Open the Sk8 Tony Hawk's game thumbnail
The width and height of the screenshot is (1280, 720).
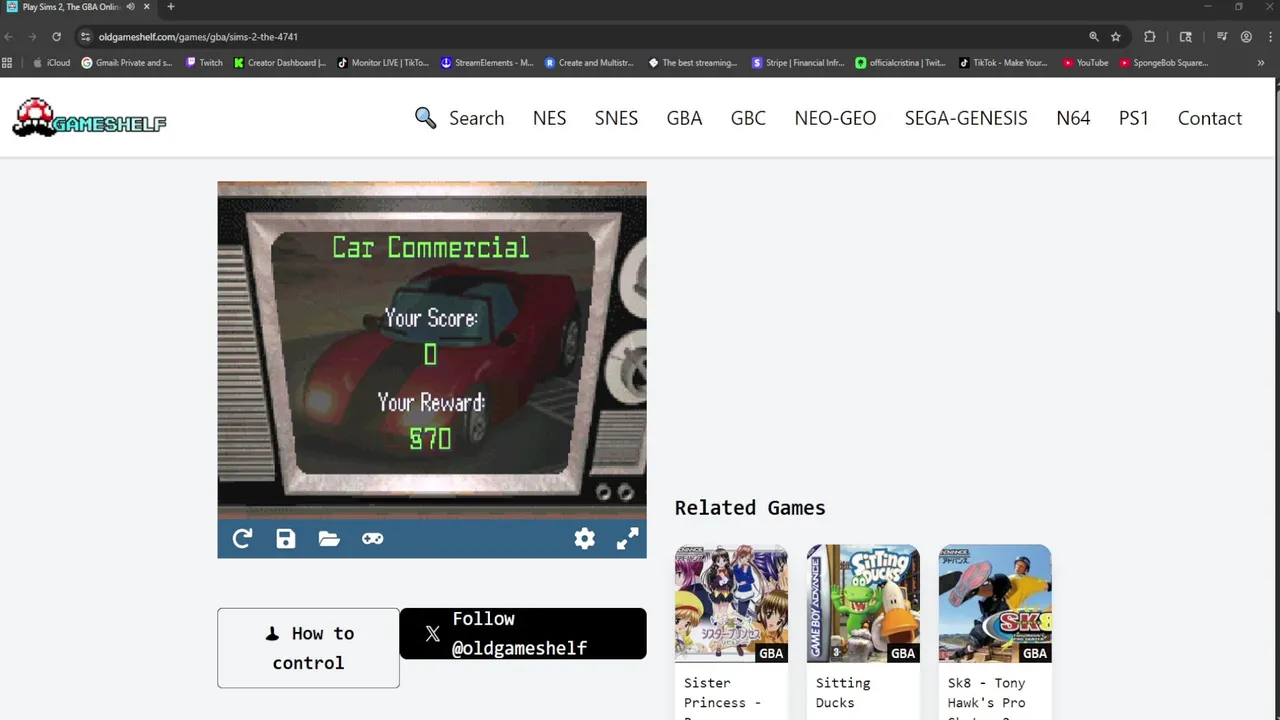tap(995, 603)
